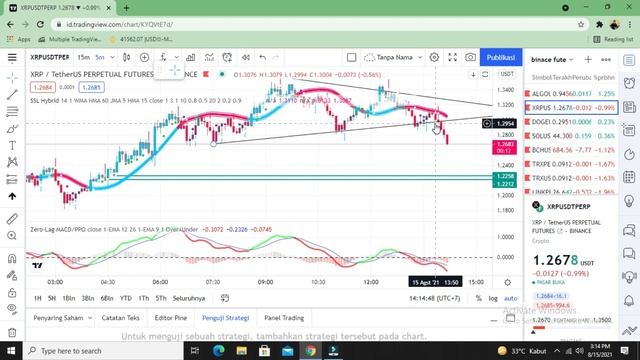Select the 15m timeframe
This screenshot has width=640, height=360.
point(84,58)
